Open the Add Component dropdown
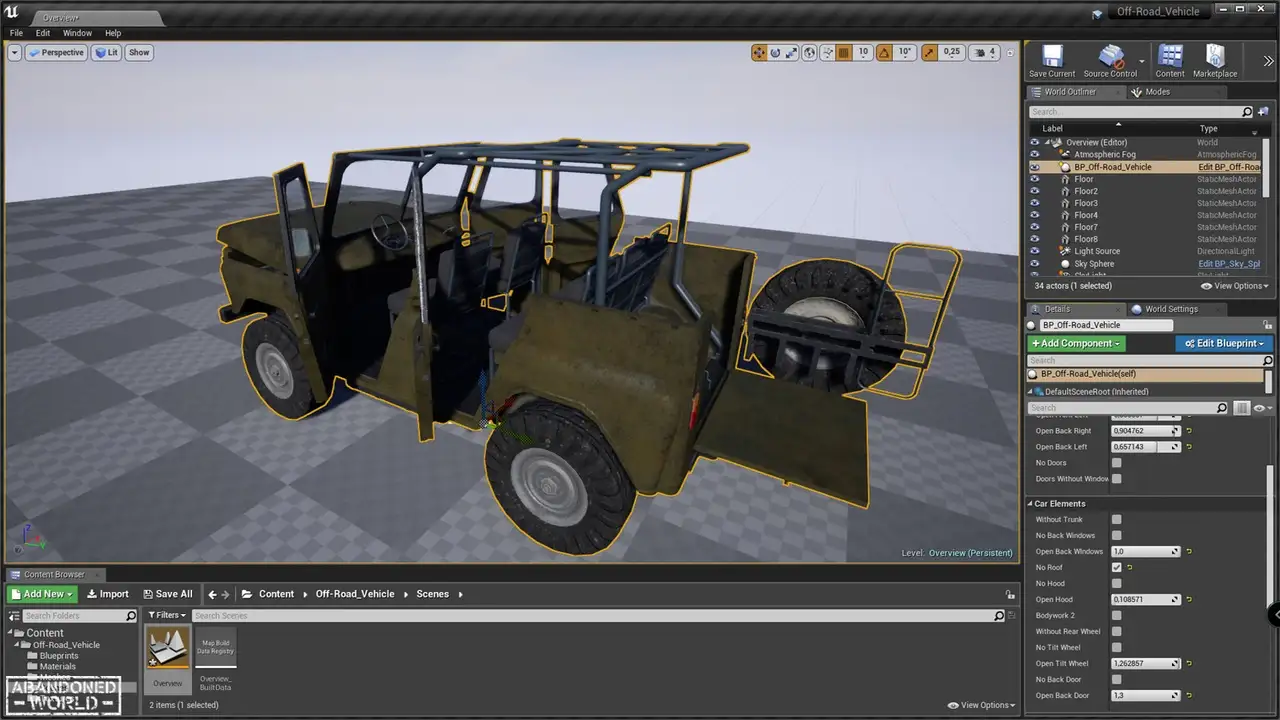 point(1076,343)
